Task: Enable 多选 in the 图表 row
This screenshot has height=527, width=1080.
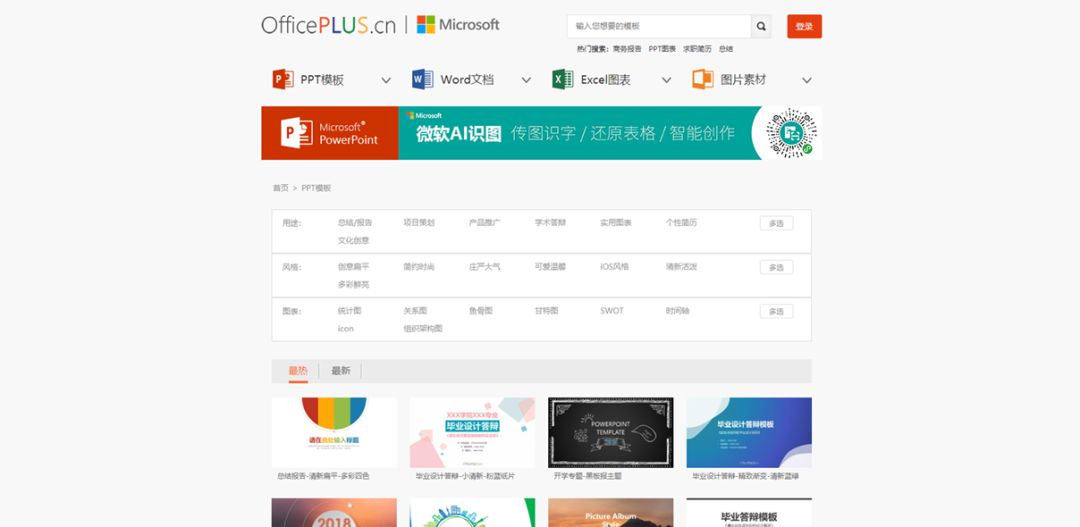Action: 776,311
